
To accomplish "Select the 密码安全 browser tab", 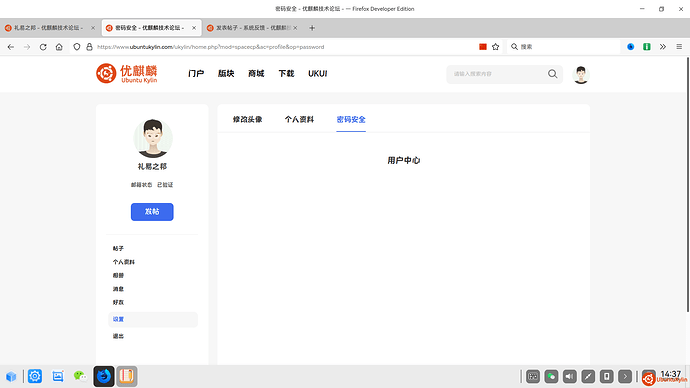I will [x=151, y=28].
